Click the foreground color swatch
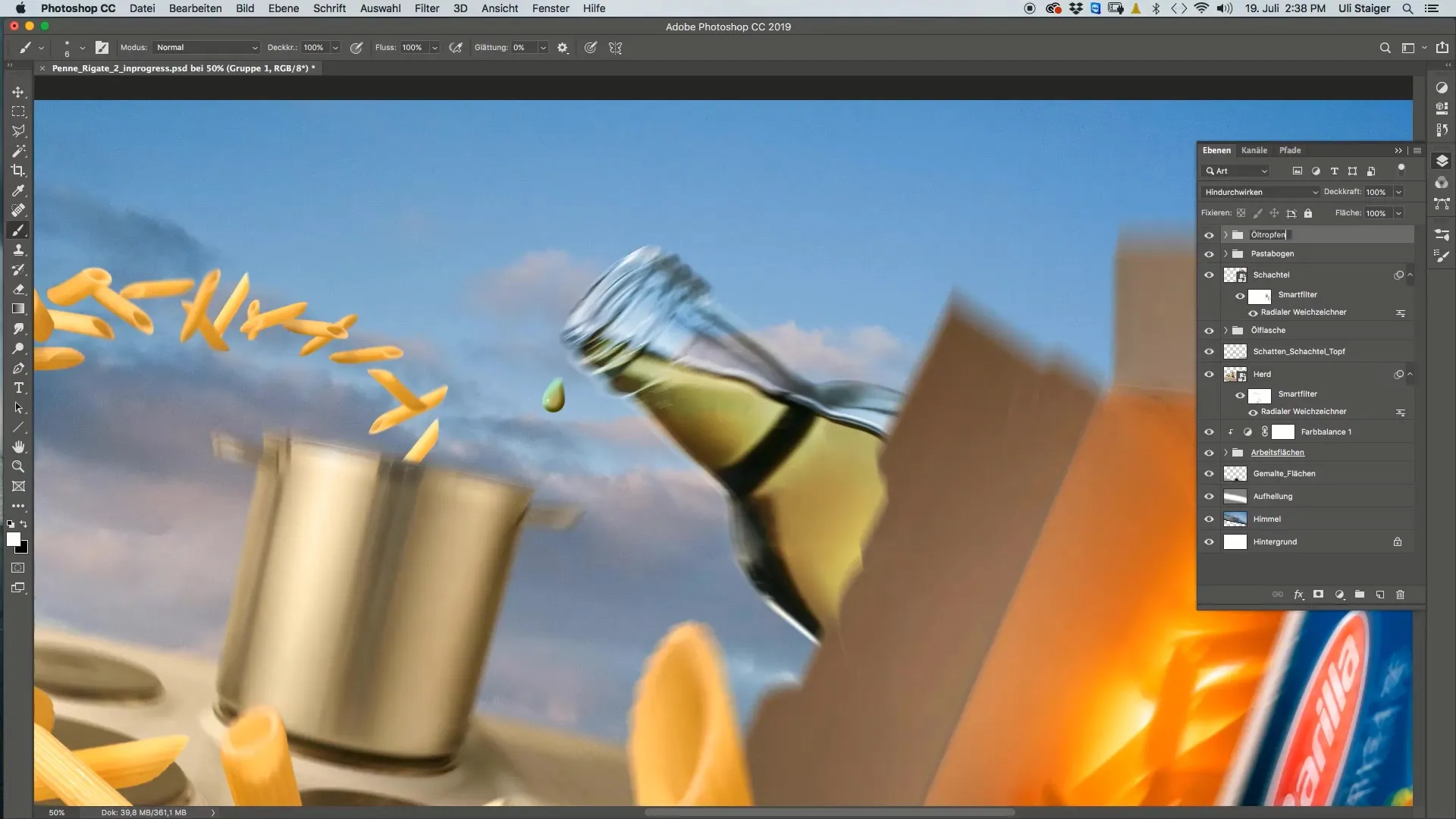The height and width of the screenshot is (819, 1456). tap(13, 538)
